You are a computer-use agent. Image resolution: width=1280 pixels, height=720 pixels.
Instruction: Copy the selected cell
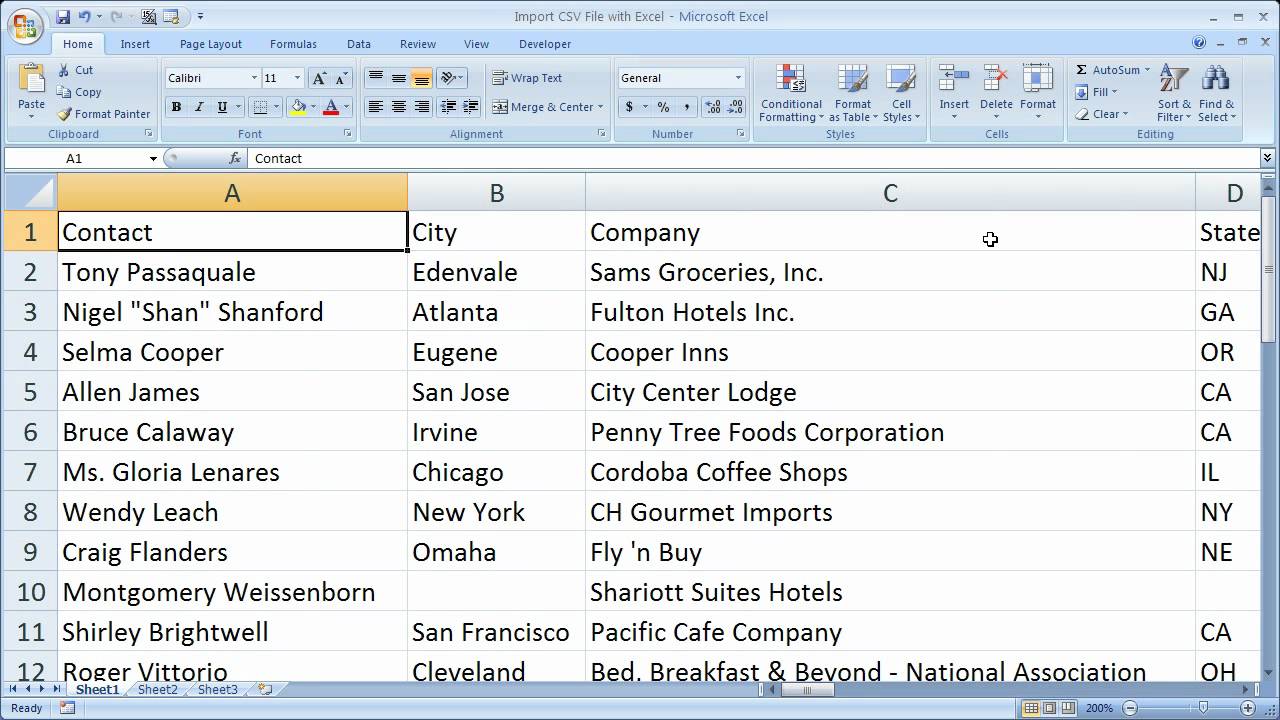click(x=80, y=92)
